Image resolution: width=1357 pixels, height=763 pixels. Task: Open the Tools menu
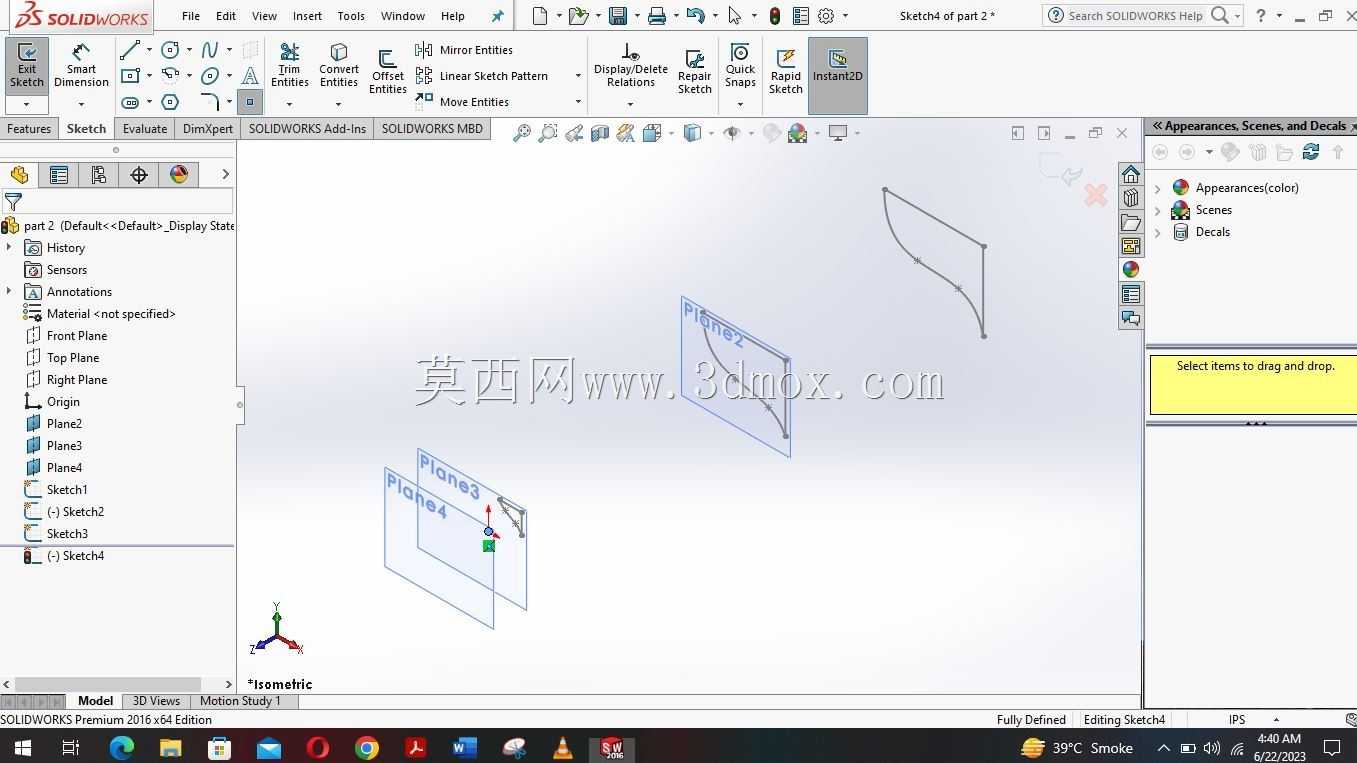point(351,16)
